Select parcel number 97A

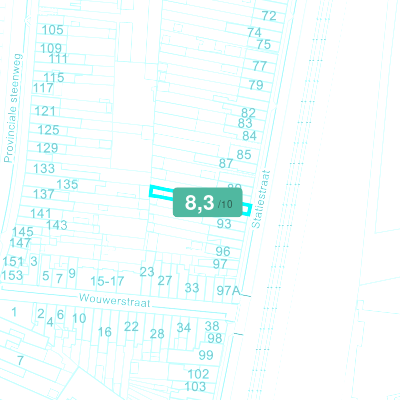(228, 291)
